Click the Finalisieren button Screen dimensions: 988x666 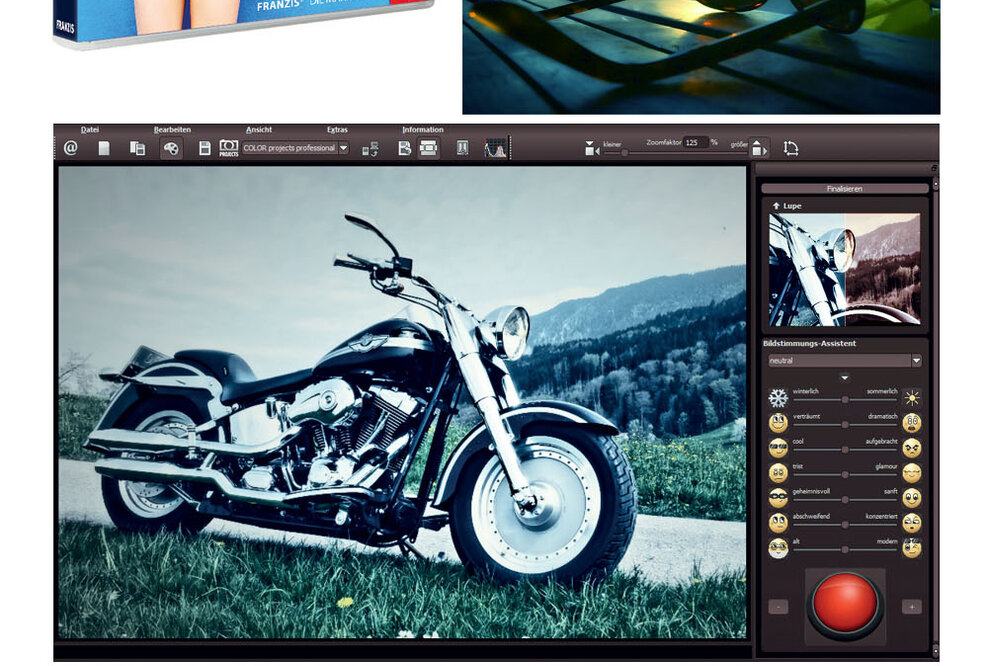coord(844,188)
